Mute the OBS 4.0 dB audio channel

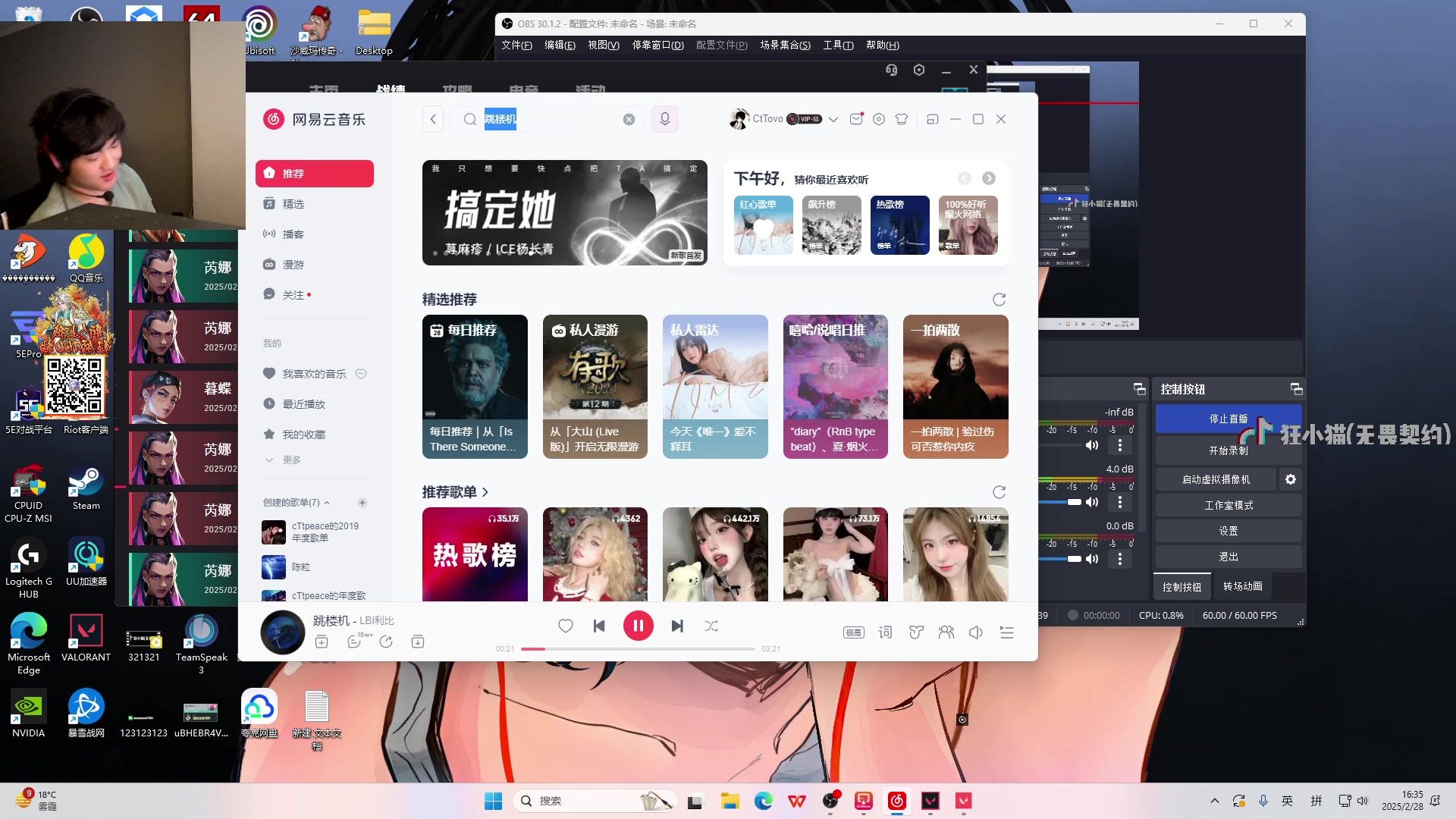(1092, 502)
